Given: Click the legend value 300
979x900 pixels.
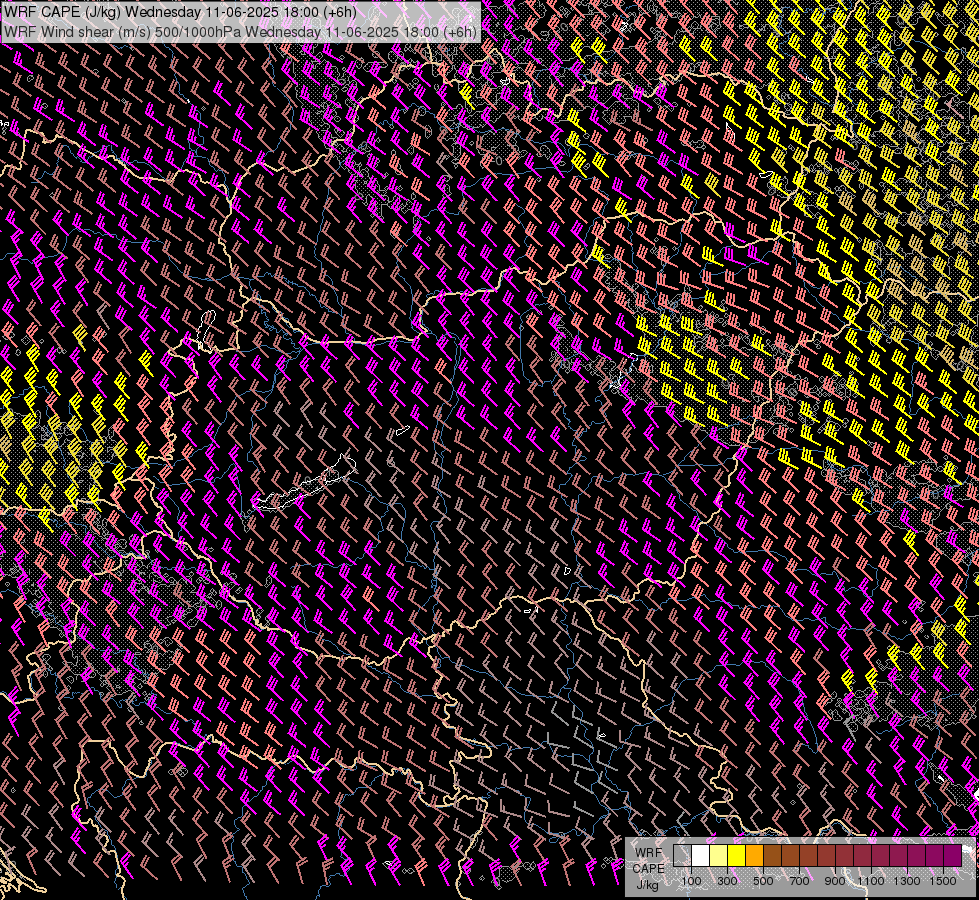Looking at the screenshot, I should coord(727,881).
